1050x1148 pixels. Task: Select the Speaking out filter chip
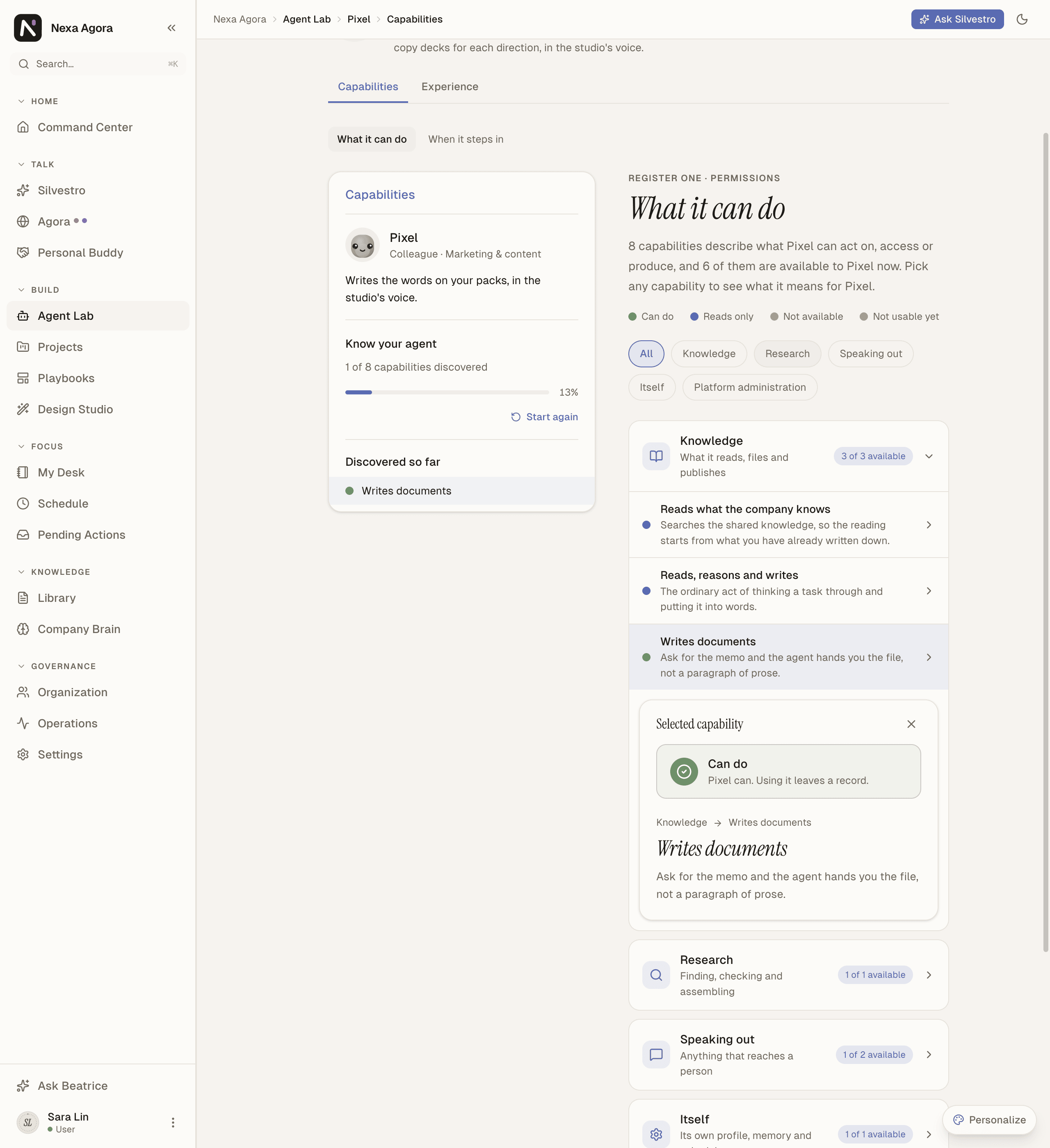[x=870, y=353]
